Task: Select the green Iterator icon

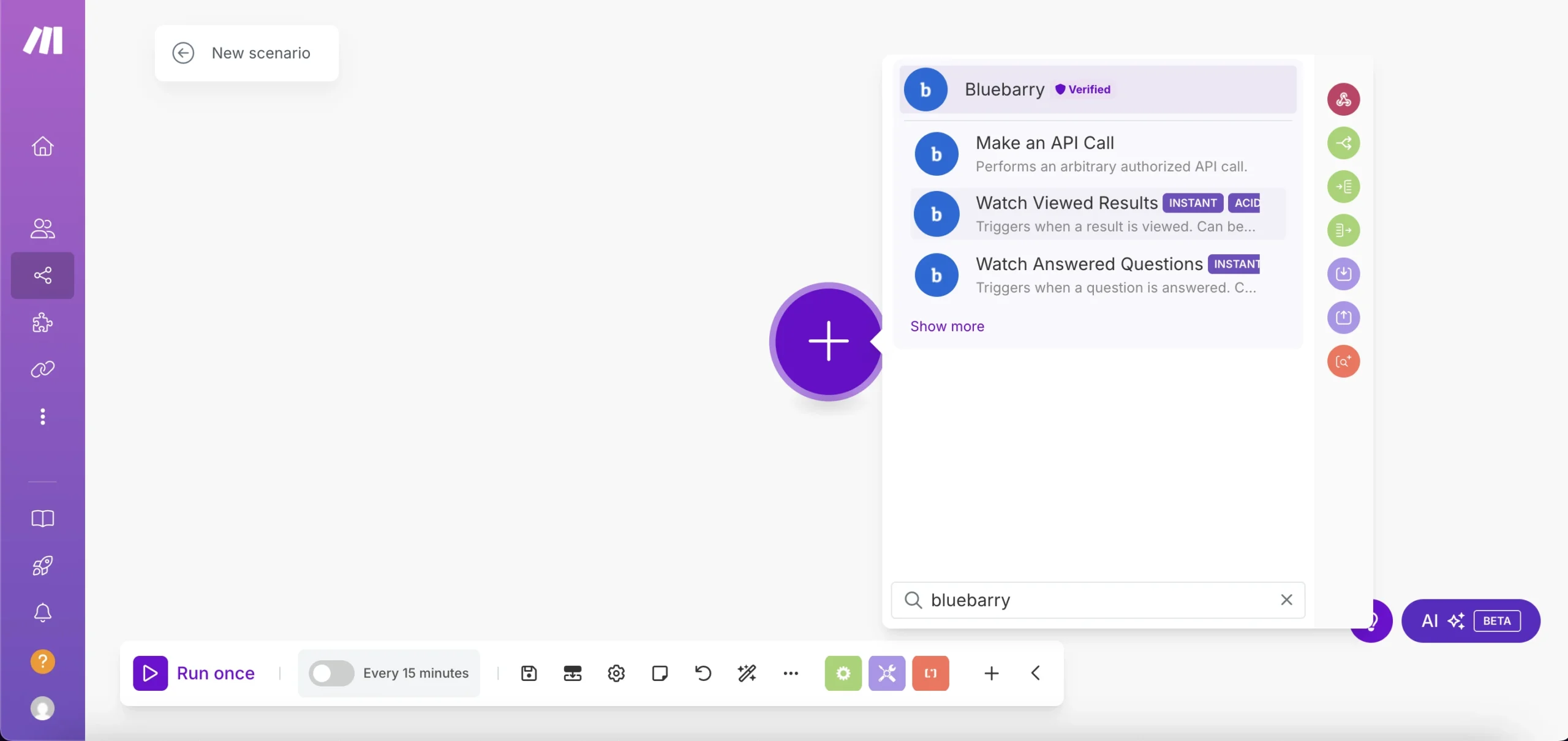Action: coord(1344,230)
